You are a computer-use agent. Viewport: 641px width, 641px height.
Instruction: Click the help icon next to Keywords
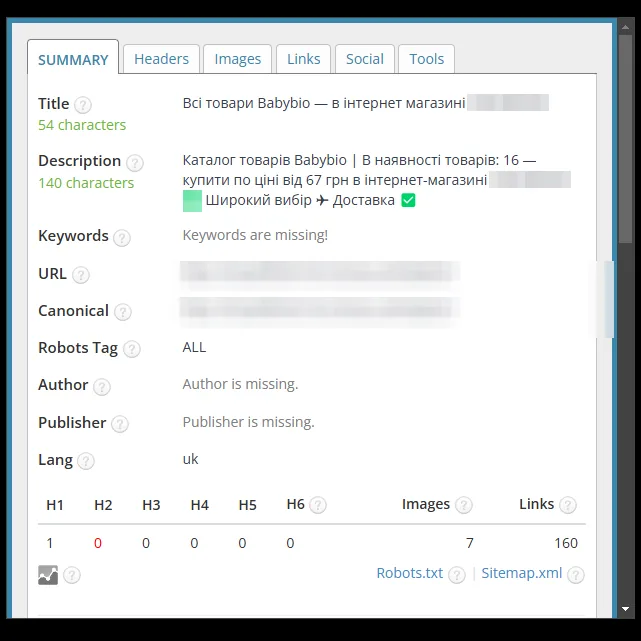point(122,238)
